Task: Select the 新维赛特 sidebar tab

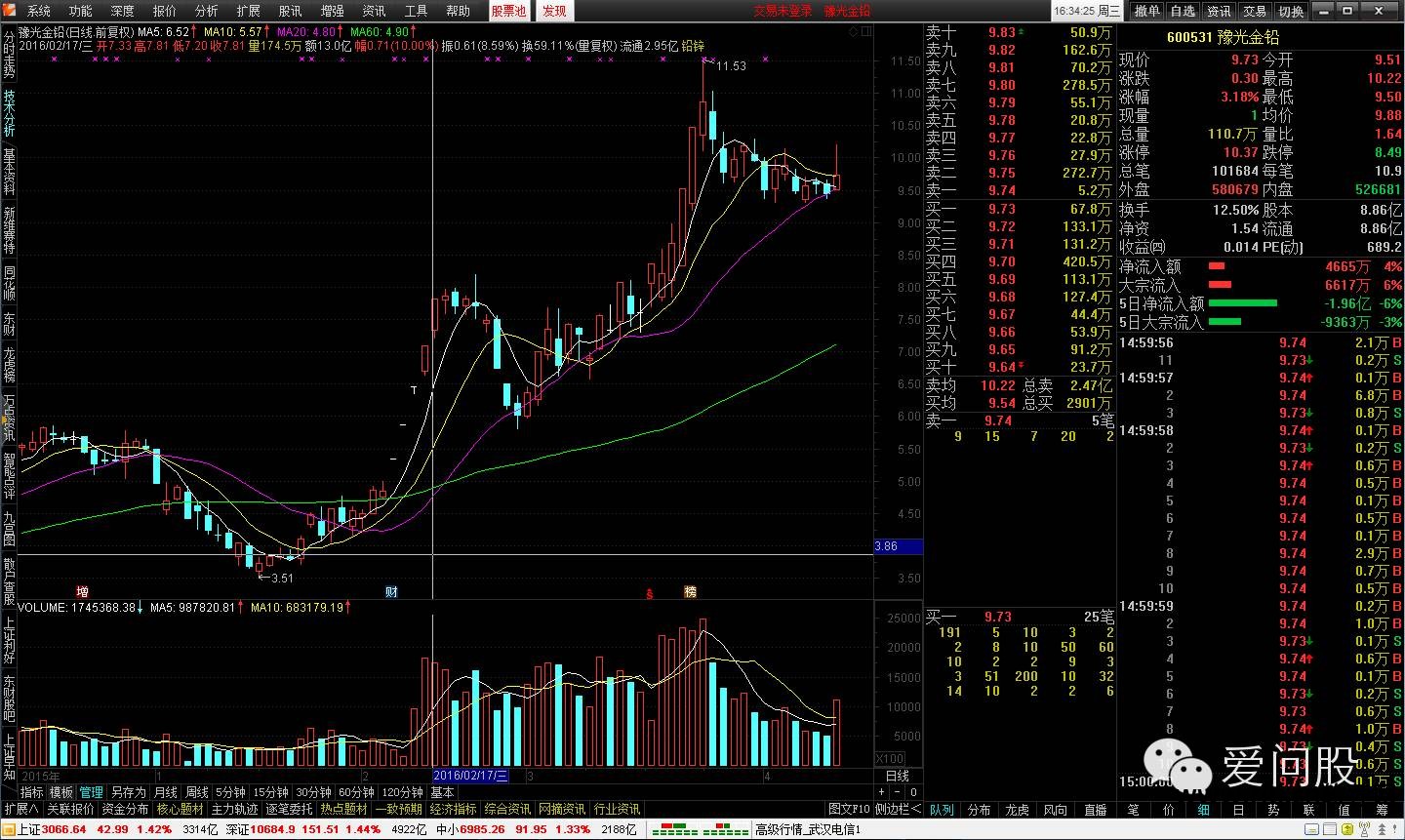Action: (x=9, y=231)
